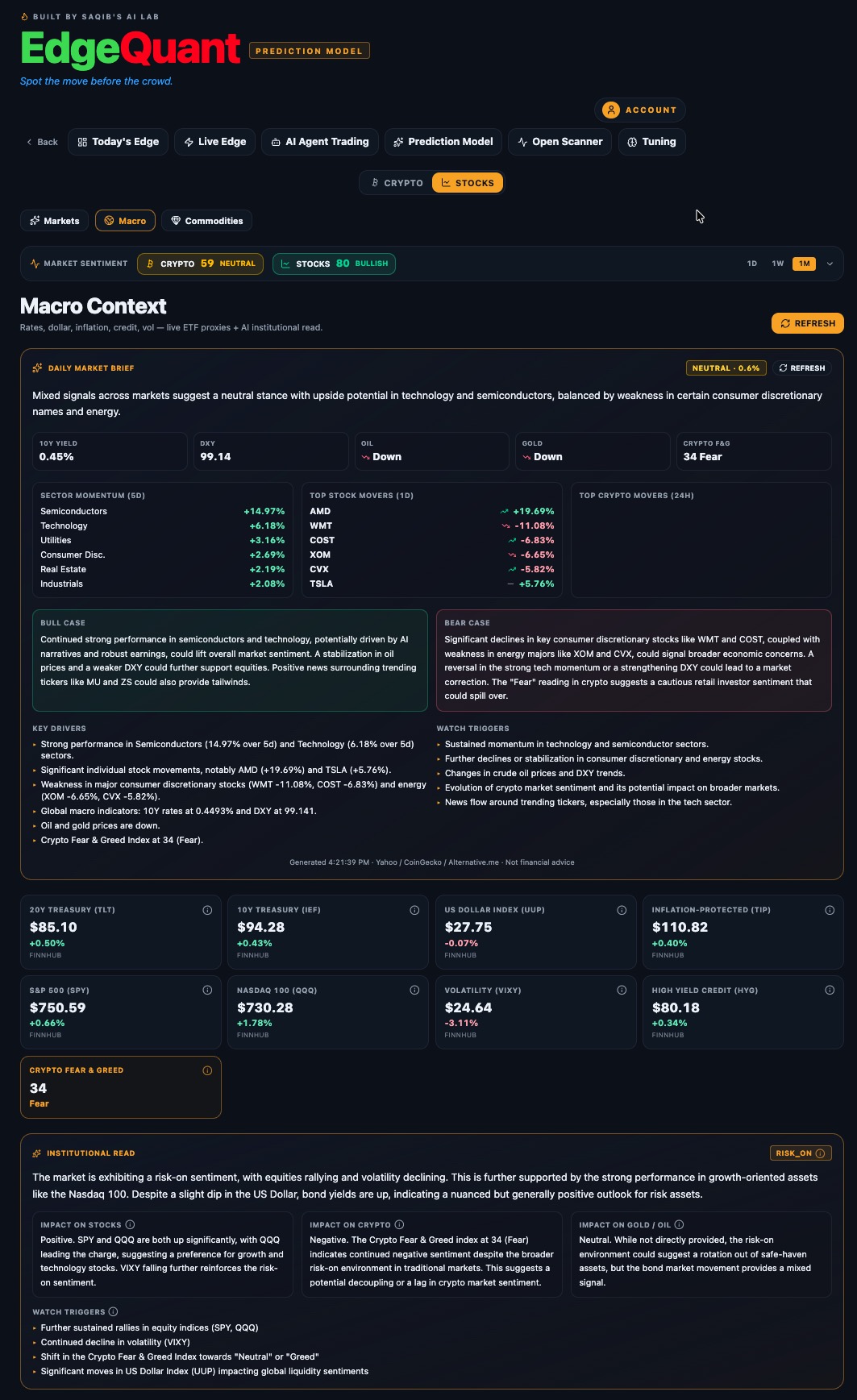Click the TSLA row in Top Stock Movers
The width and height of the screenshot is (857, 1400).
[x=431, y=584]
